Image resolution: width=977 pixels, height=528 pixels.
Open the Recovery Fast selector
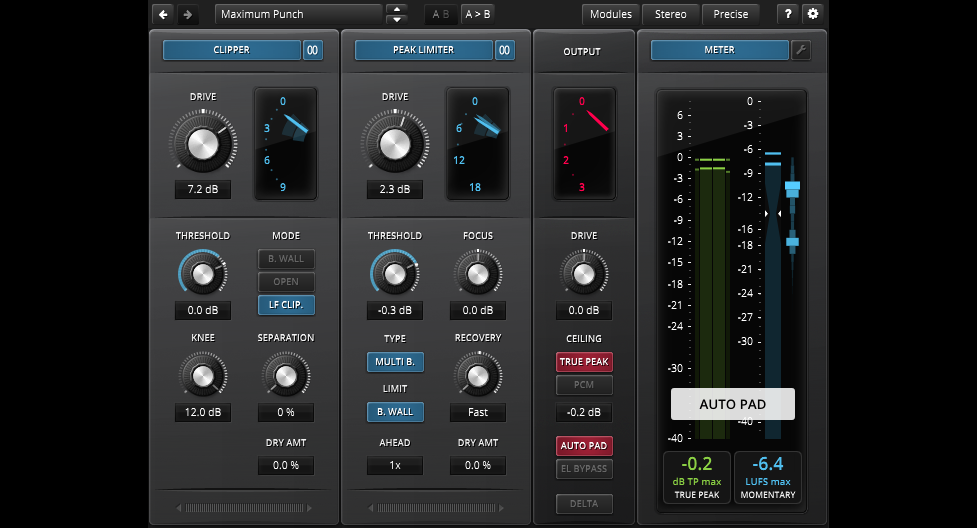(x=477, y=412)
